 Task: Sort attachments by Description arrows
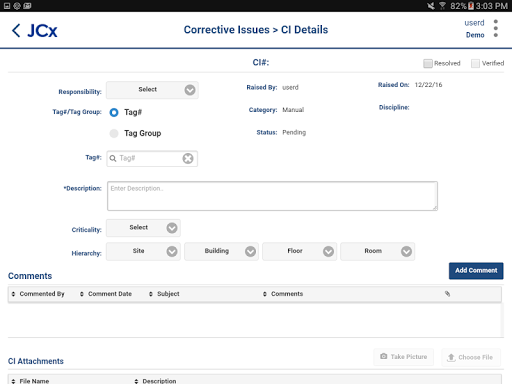point(136,381)
